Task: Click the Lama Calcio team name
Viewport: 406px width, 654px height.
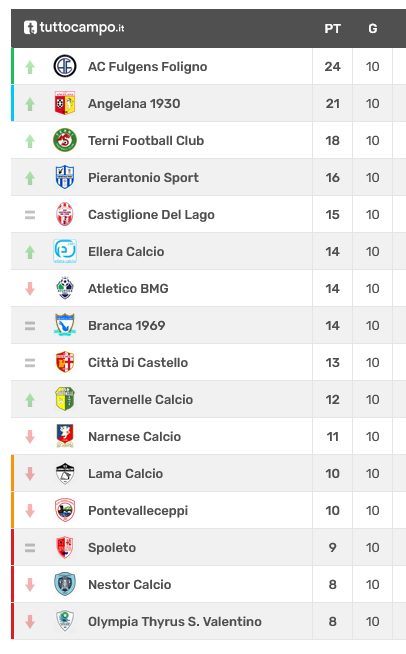Action: click(x=125, y=473)
